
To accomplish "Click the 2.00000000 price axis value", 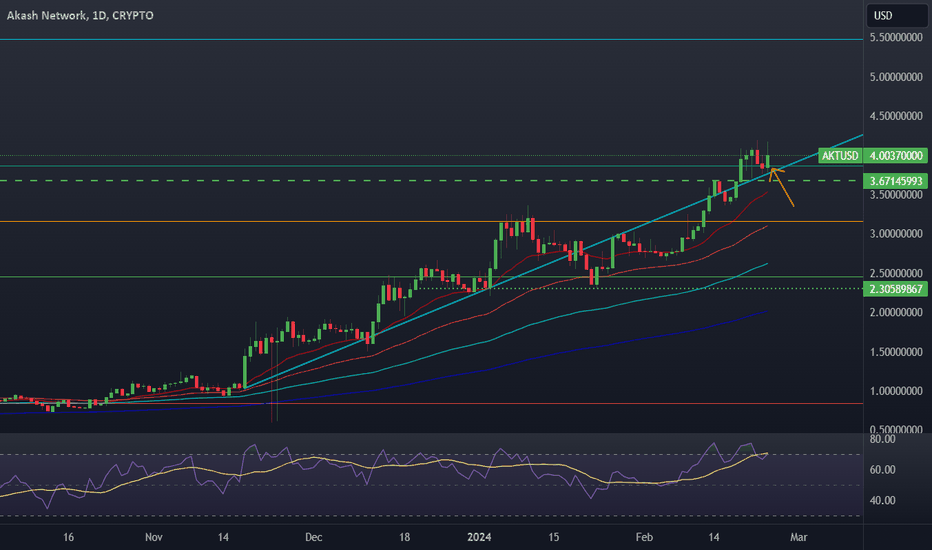I will point(896,312).
